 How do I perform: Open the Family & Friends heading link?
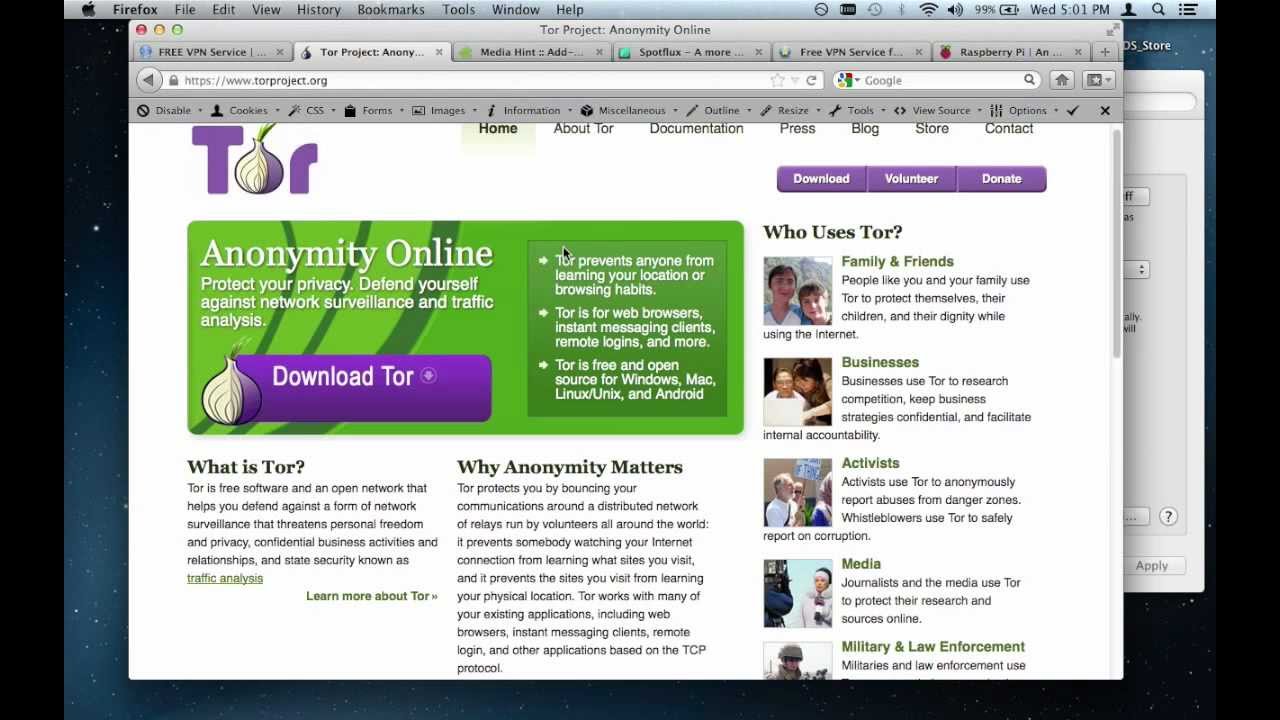coord(897,262)
